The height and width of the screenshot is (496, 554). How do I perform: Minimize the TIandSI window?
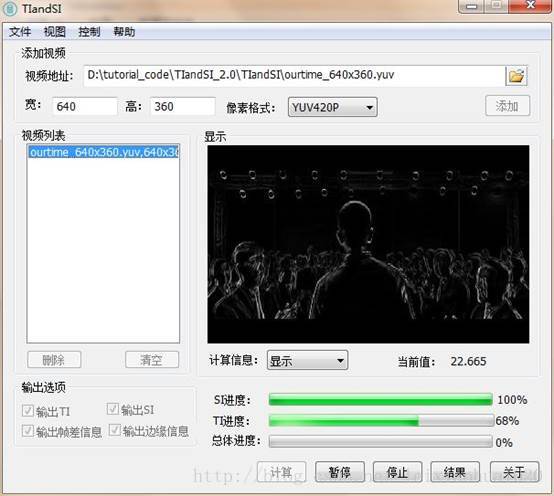point(471,6)
